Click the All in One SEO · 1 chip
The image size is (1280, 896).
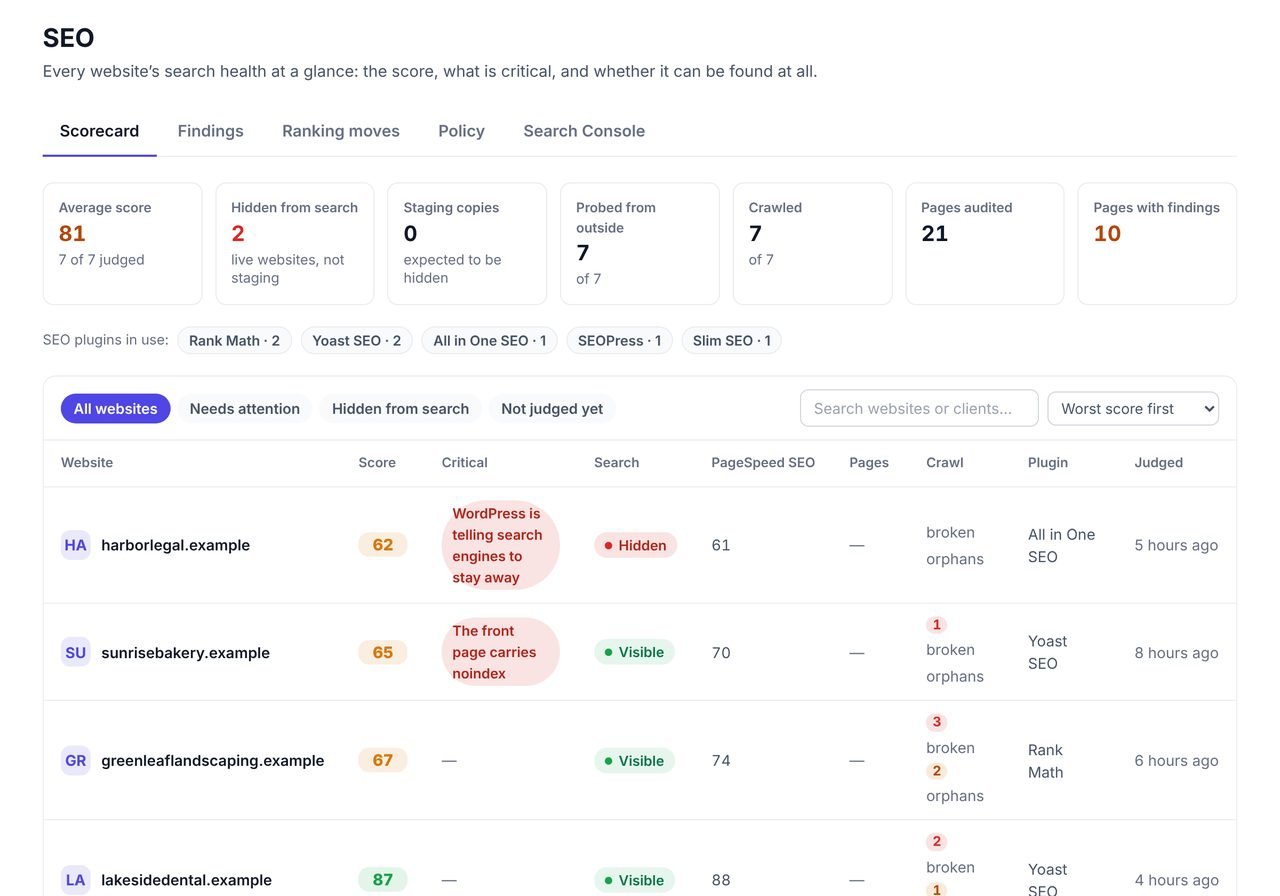coord(489,340)
